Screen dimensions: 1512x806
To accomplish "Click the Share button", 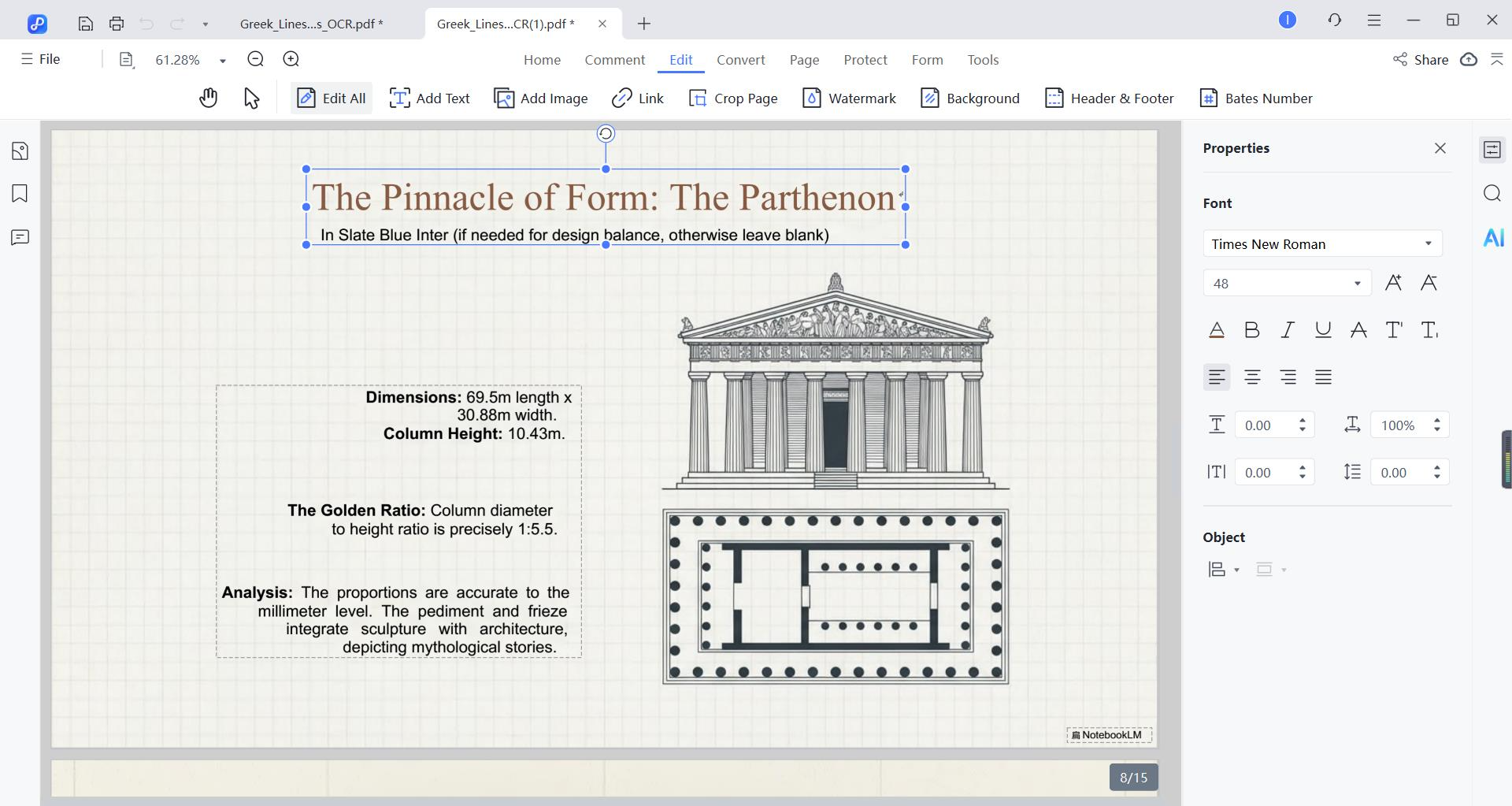I will (x=1421, y=60).
